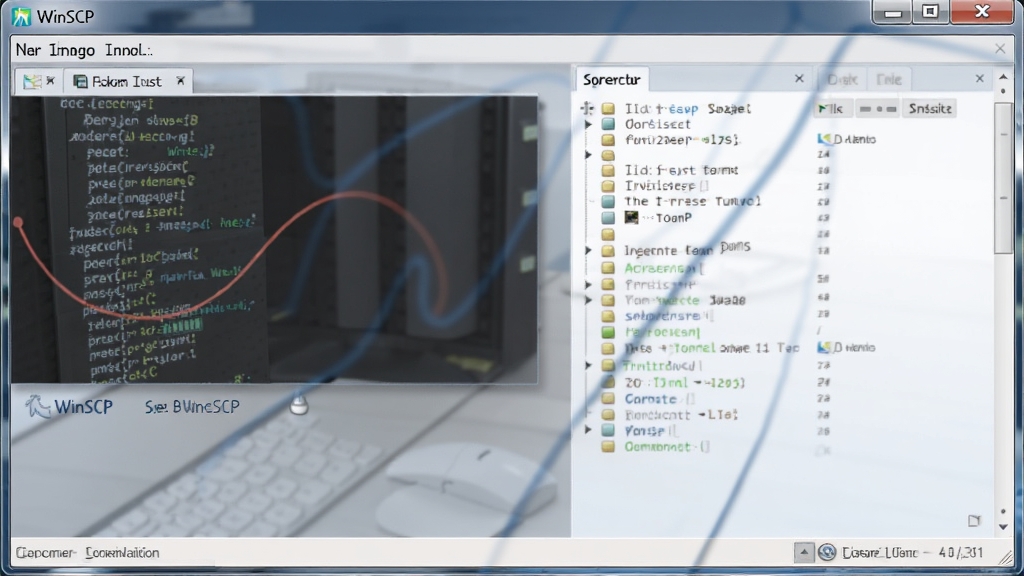Open the Ner menu
This screenshot has height=576, width=1024.
[x=28, y=50]
